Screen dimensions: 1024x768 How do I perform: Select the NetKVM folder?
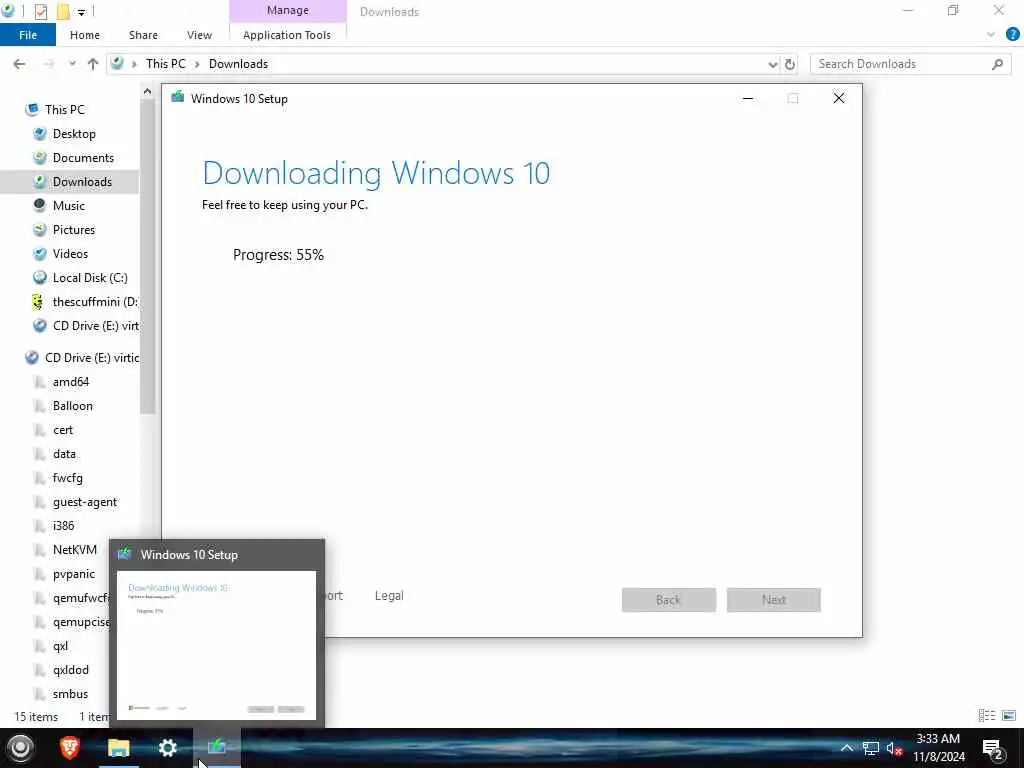(74, 550)
